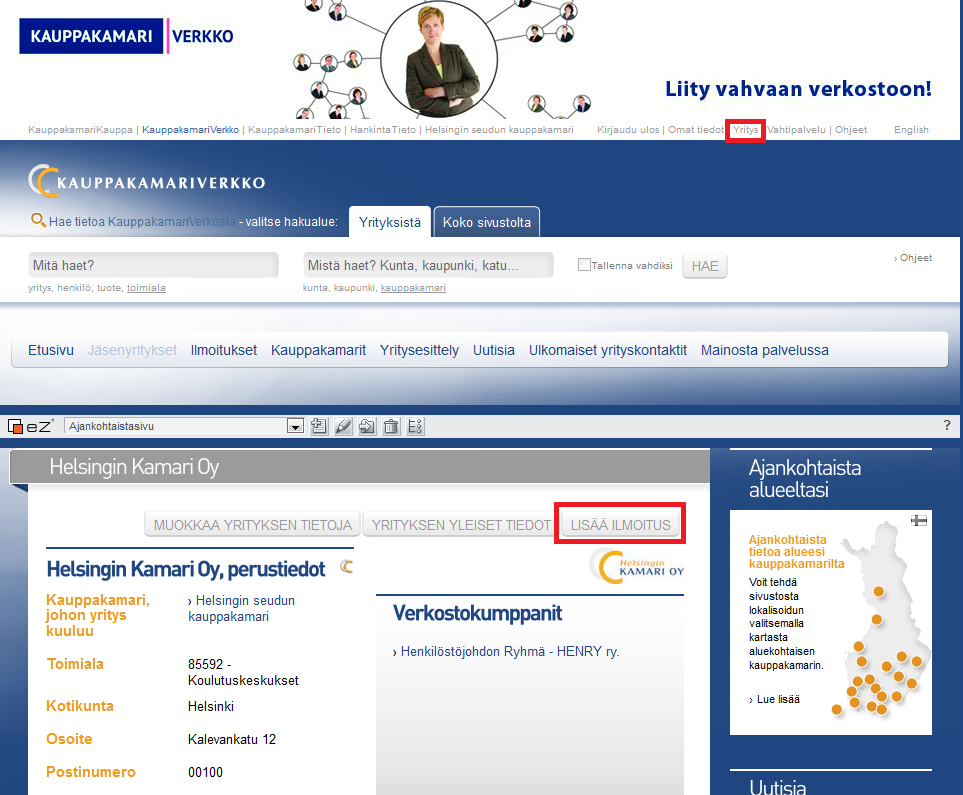This screenshot has height=795, width=963.
Task: Click the eZ toolbar sort list icon
Action: pyautogui.click(x=415, y=426)
